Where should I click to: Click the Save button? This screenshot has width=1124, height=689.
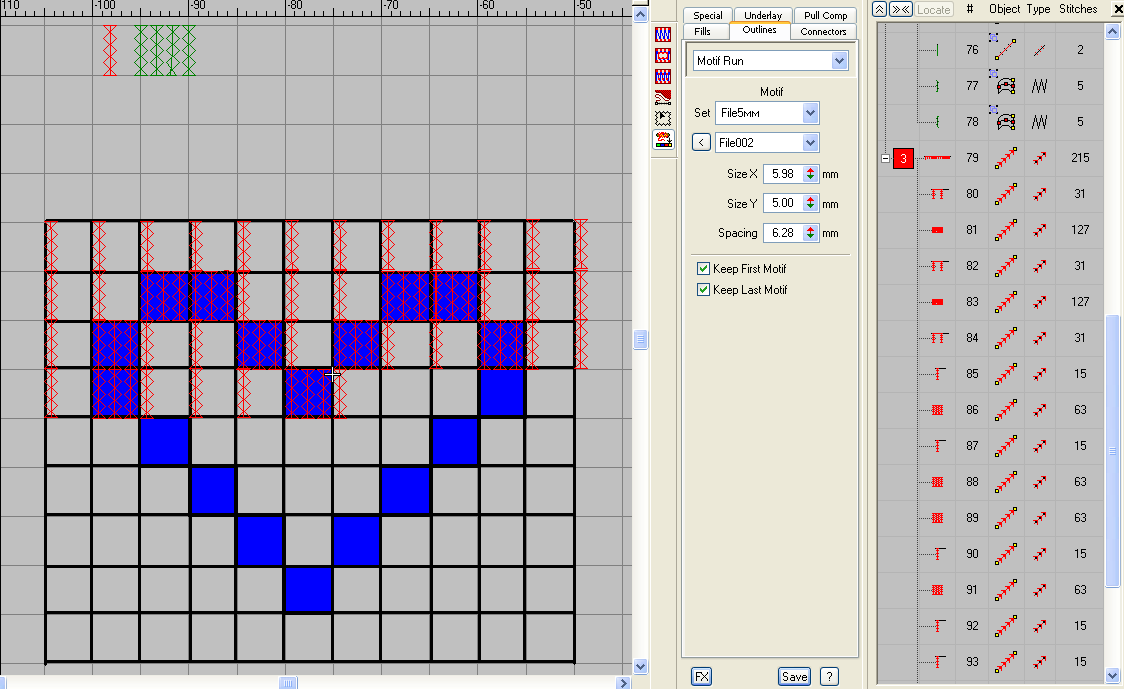tap(794, 676)
